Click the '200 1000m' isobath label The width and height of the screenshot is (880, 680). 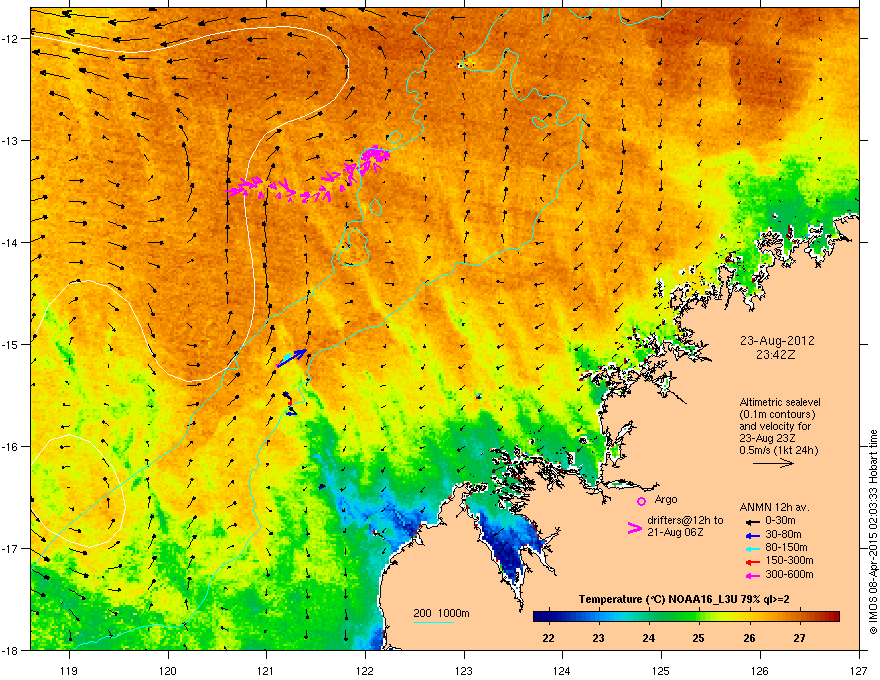pyautogui.click(x=441, y=613)
